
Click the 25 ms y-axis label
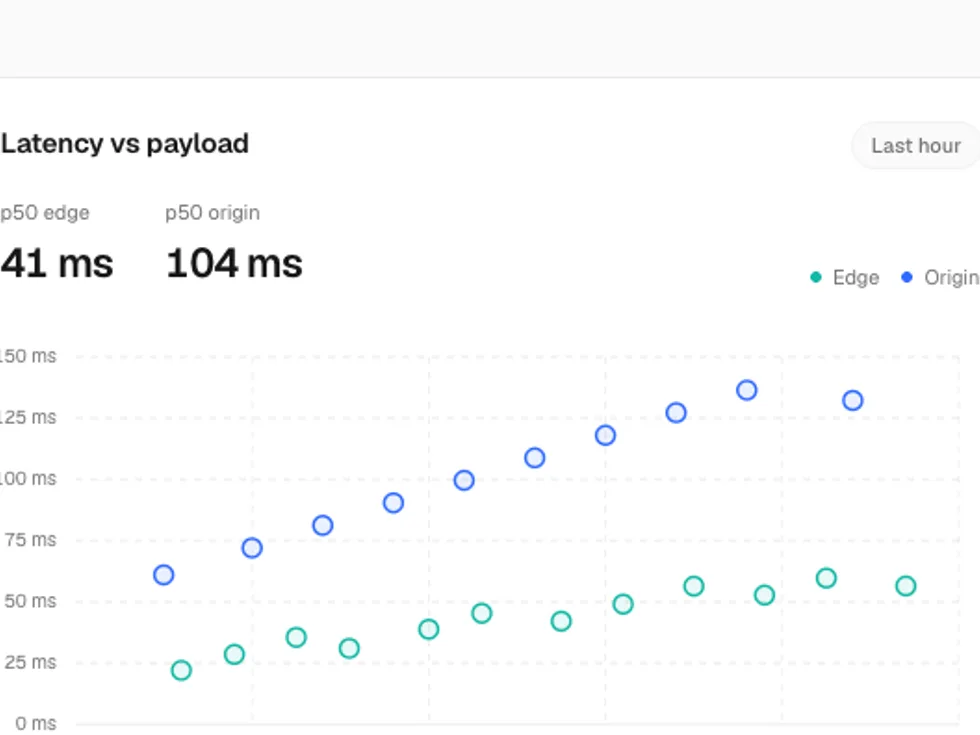pos(30,662)
